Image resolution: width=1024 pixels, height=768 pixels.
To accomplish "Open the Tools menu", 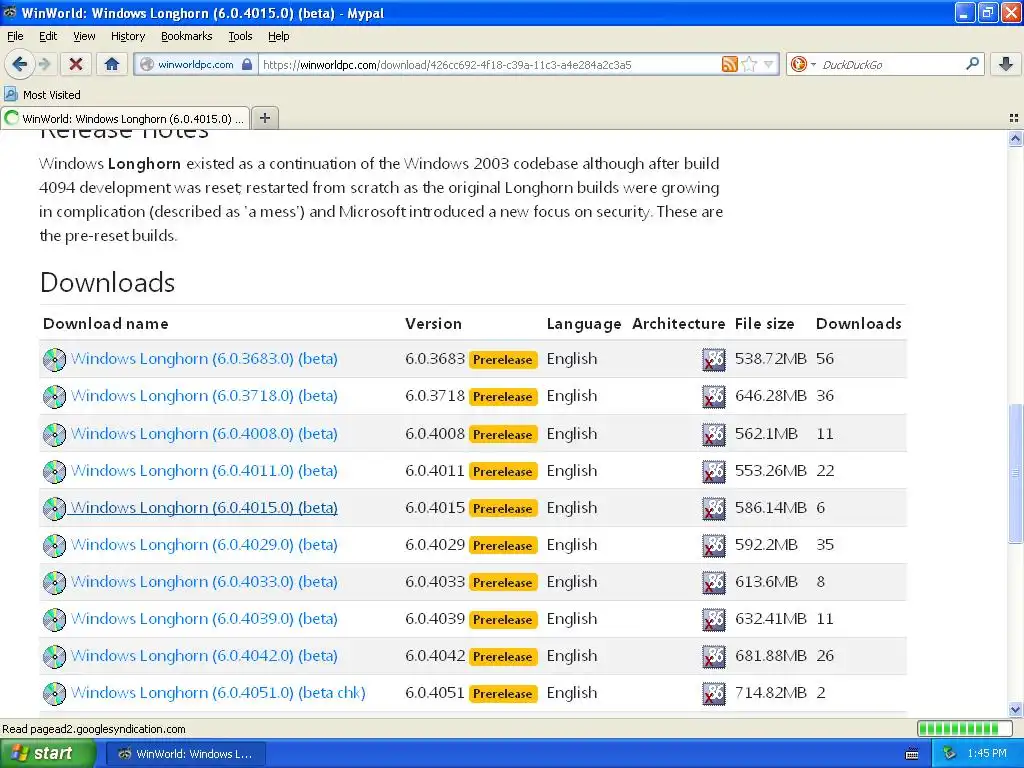I will (240, 37).
